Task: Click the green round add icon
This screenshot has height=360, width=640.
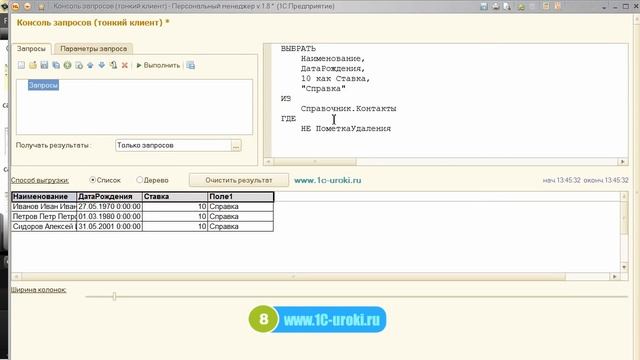Action: pyautogui.click(x=67, y=65)
